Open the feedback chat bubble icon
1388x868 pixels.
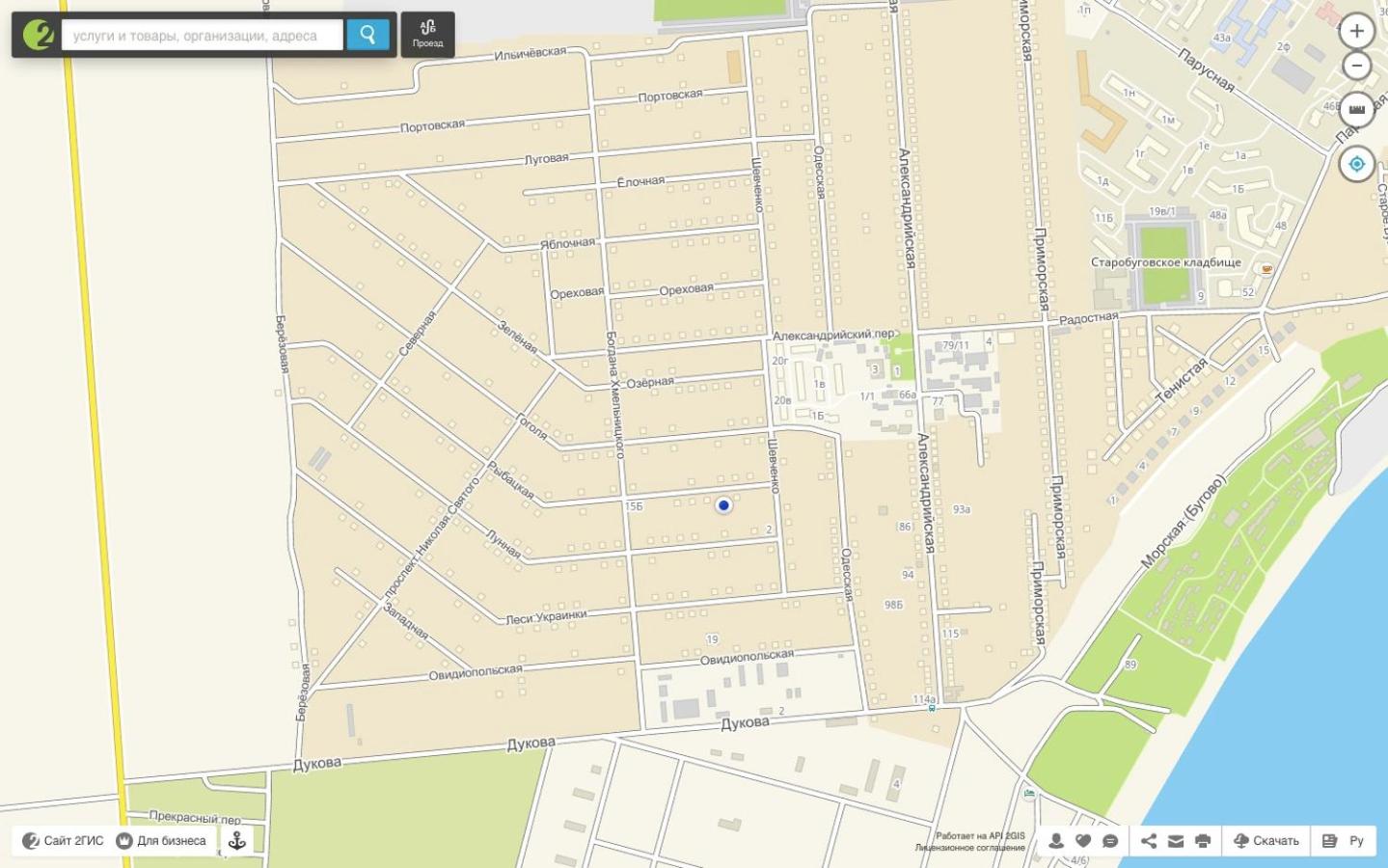pos(1110,841)
